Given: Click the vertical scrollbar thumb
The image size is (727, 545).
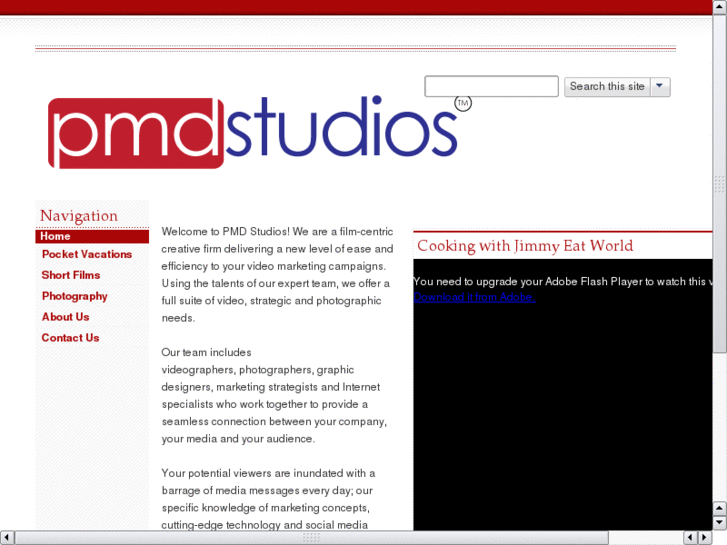Looking at the screenshot, I should coord(720,183).
